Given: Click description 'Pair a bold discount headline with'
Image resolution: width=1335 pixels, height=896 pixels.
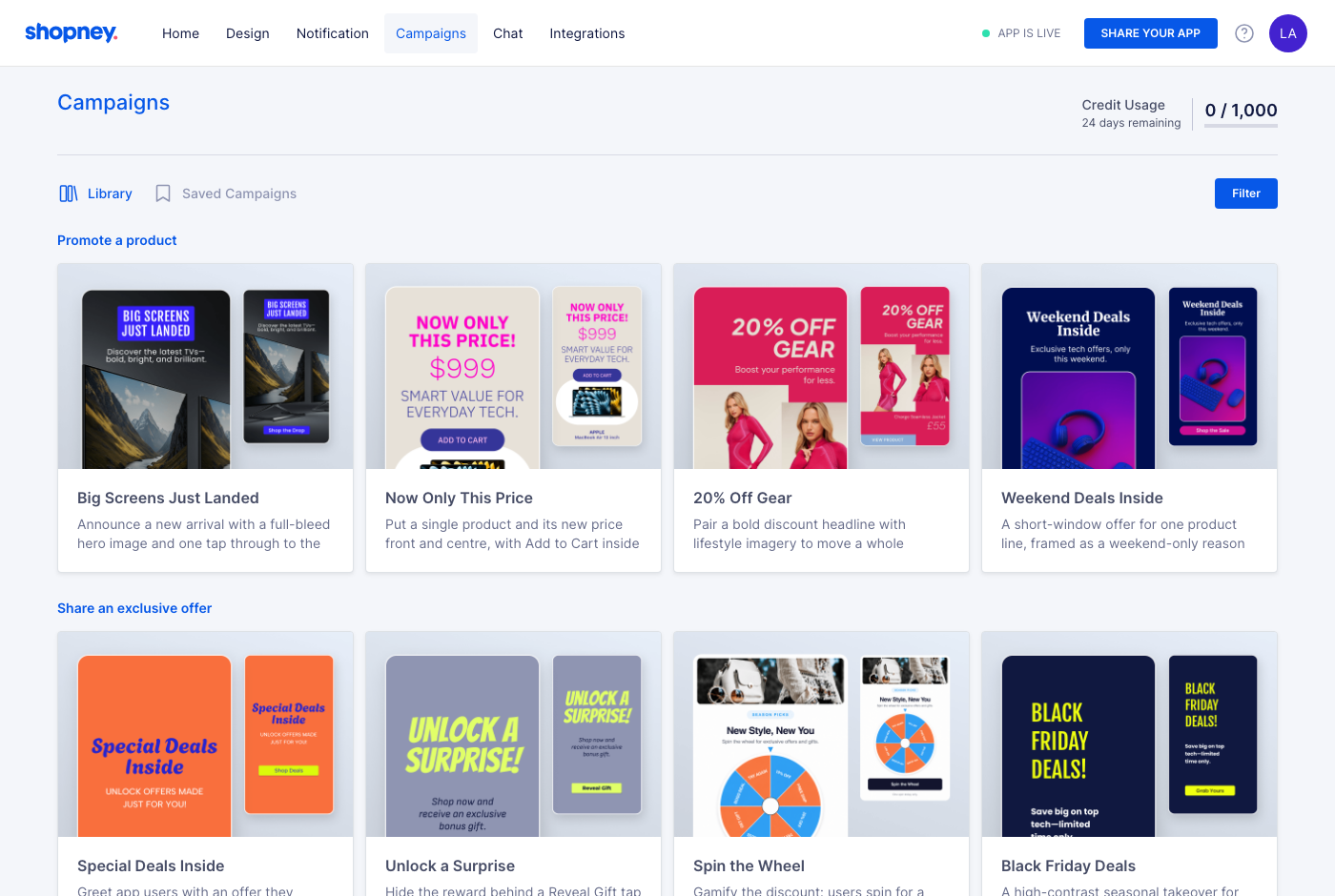Looking at the screenshot, I should coord(799,524).
